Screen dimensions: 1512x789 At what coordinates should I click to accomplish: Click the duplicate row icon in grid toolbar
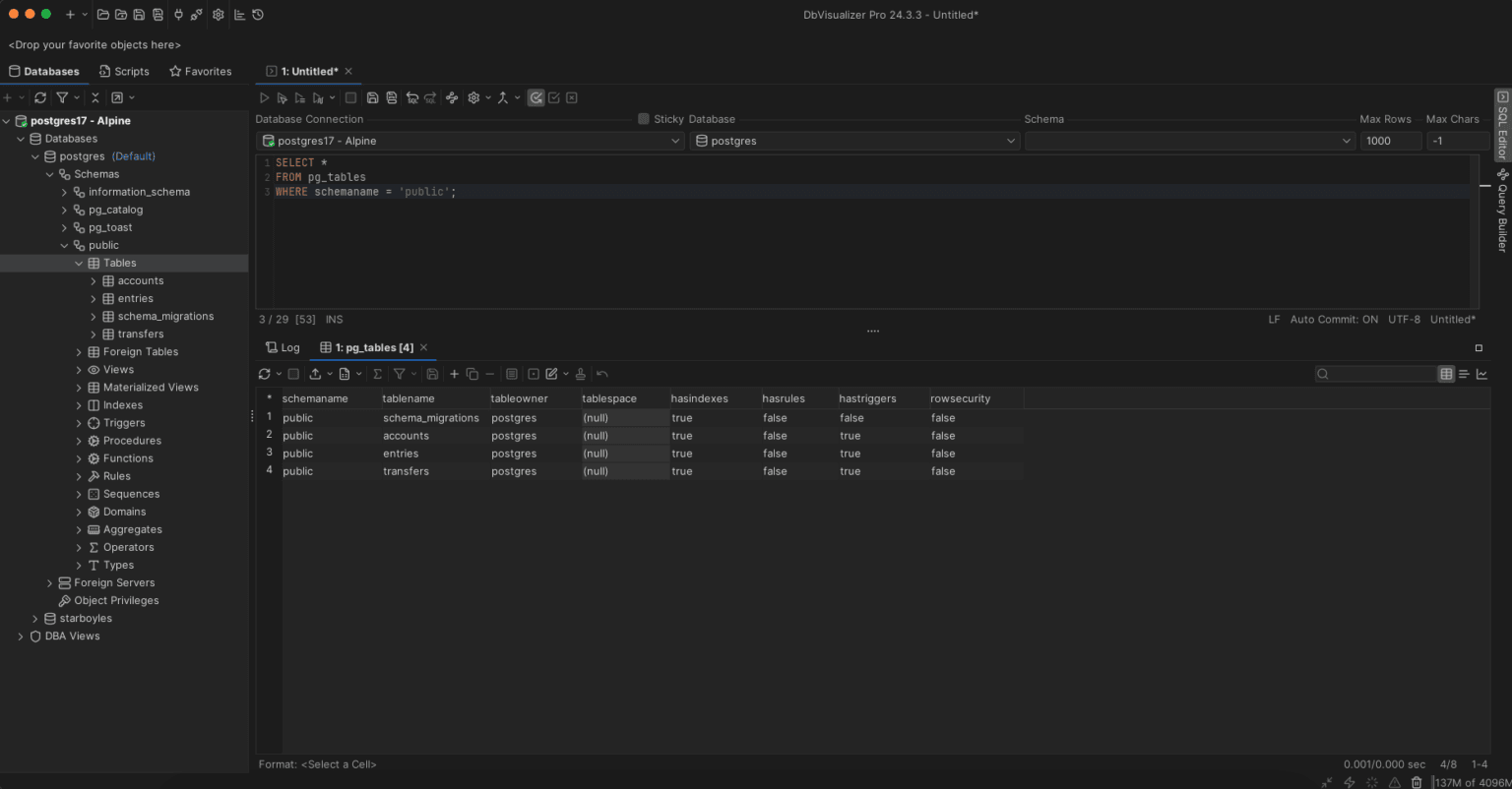[472, 374]
